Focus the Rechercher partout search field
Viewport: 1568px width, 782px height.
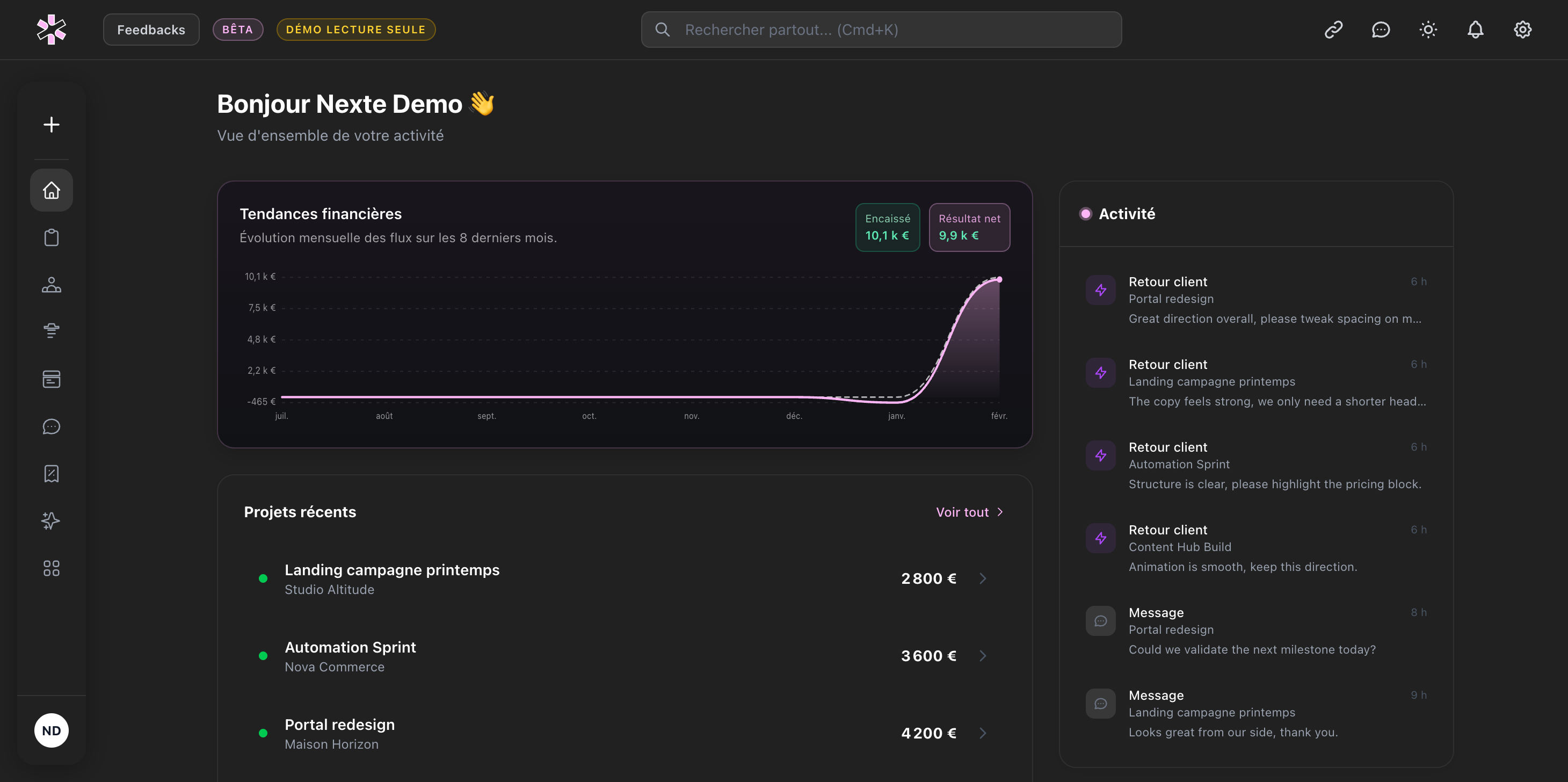click(881, 30)
